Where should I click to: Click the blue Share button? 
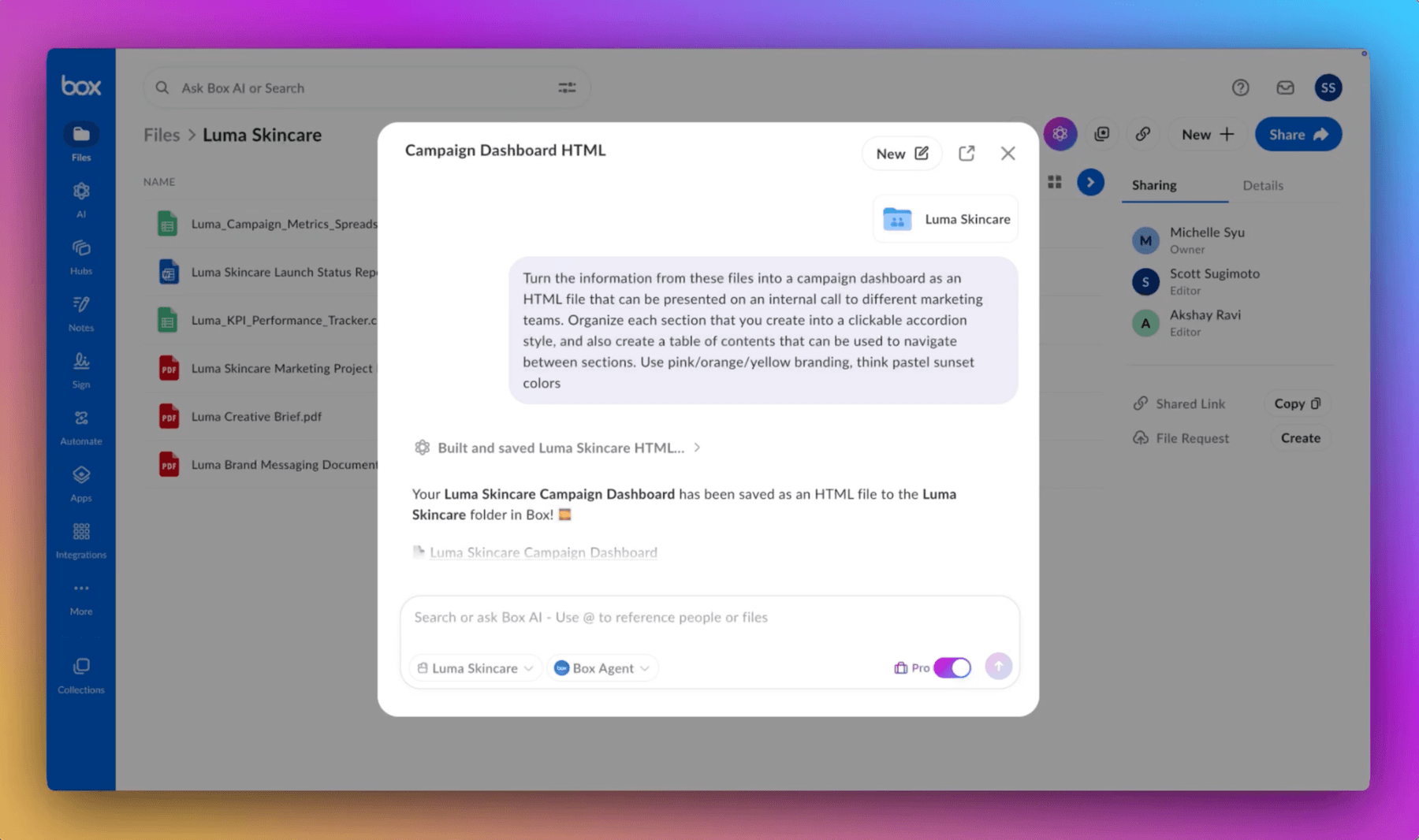tap(1298, 134)
